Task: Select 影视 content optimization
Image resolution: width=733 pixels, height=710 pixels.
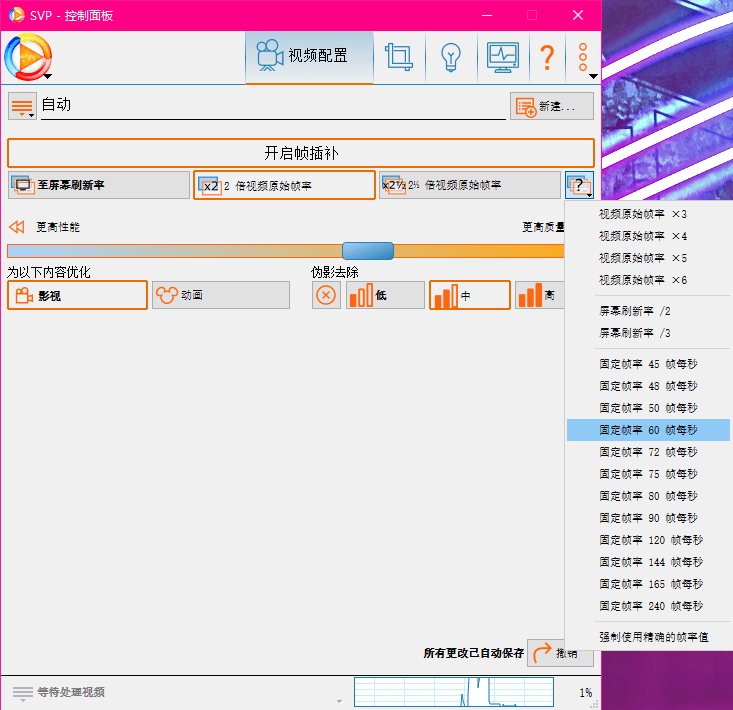Action: point(77,295)
